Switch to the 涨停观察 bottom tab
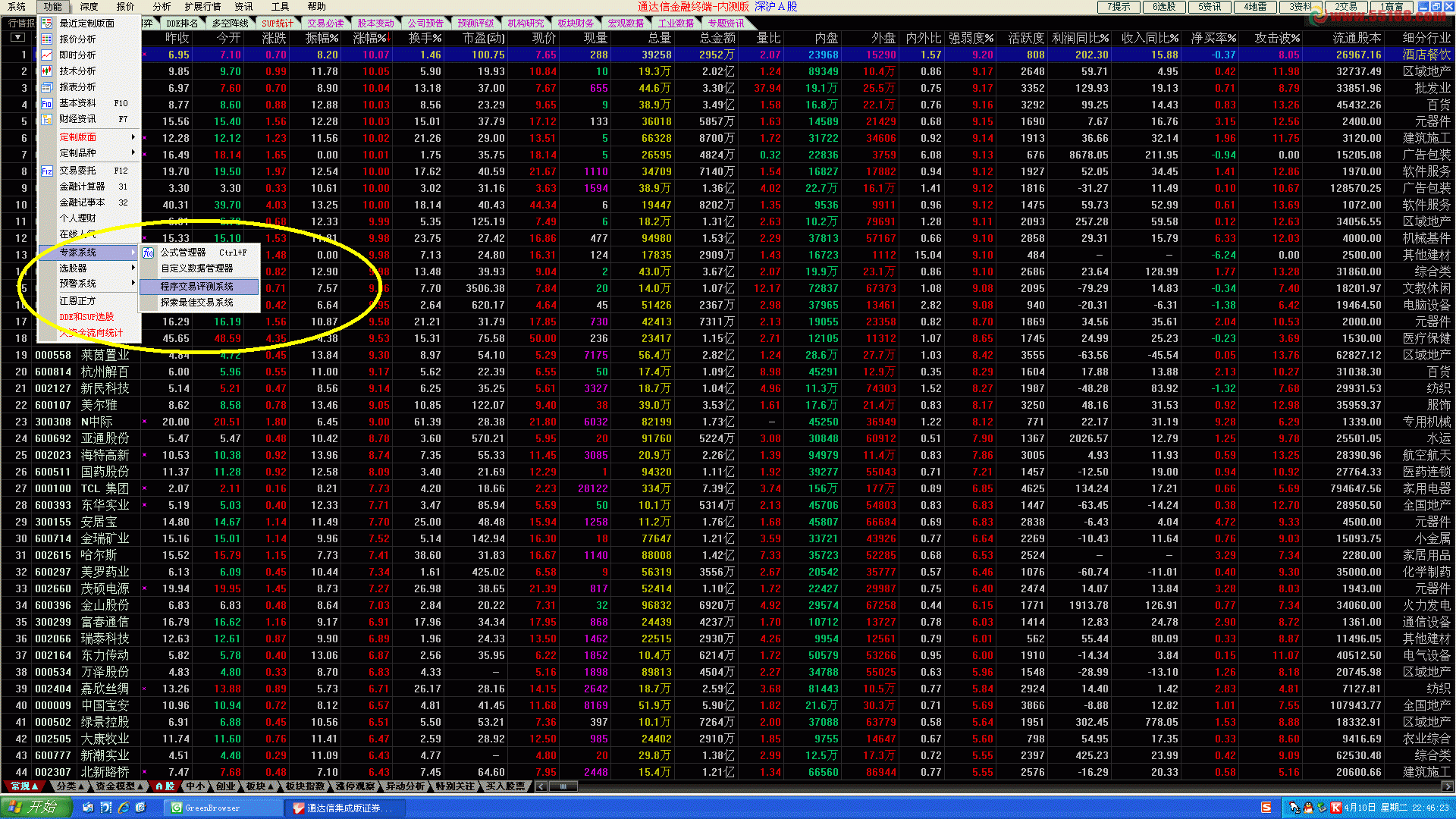Image resolution: width=1456 pixels, height=819 pixels. click(x=356, y=786)
